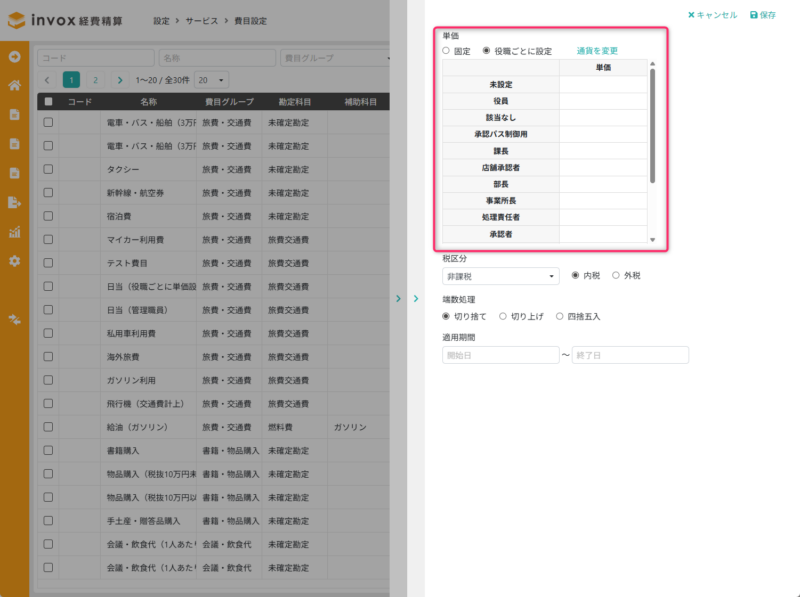800x597 pixels.
Task: Tick the checkbox for the タクシー row
Action: coord(48,168)
